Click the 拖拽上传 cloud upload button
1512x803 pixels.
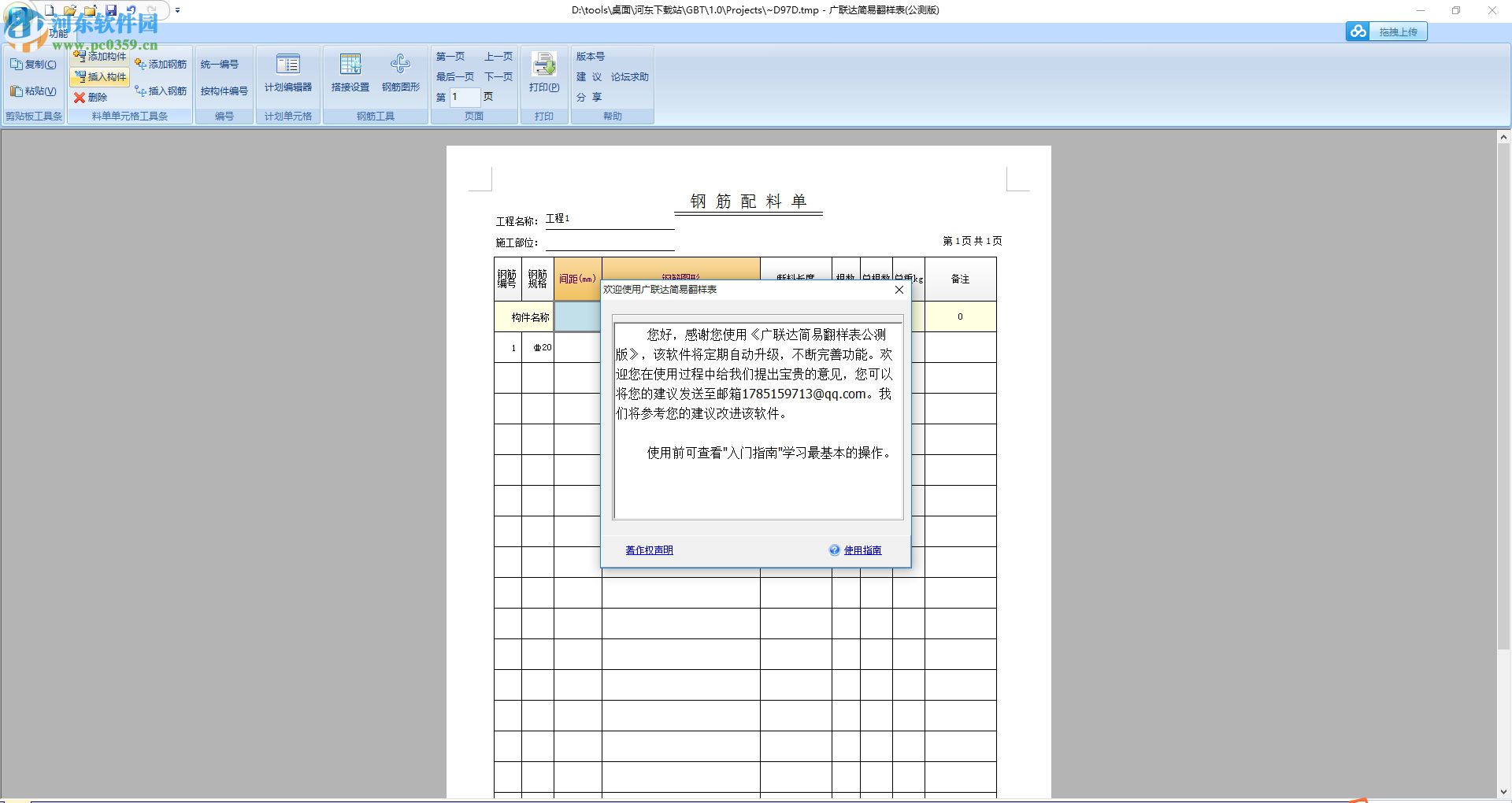coord(1386,31)
